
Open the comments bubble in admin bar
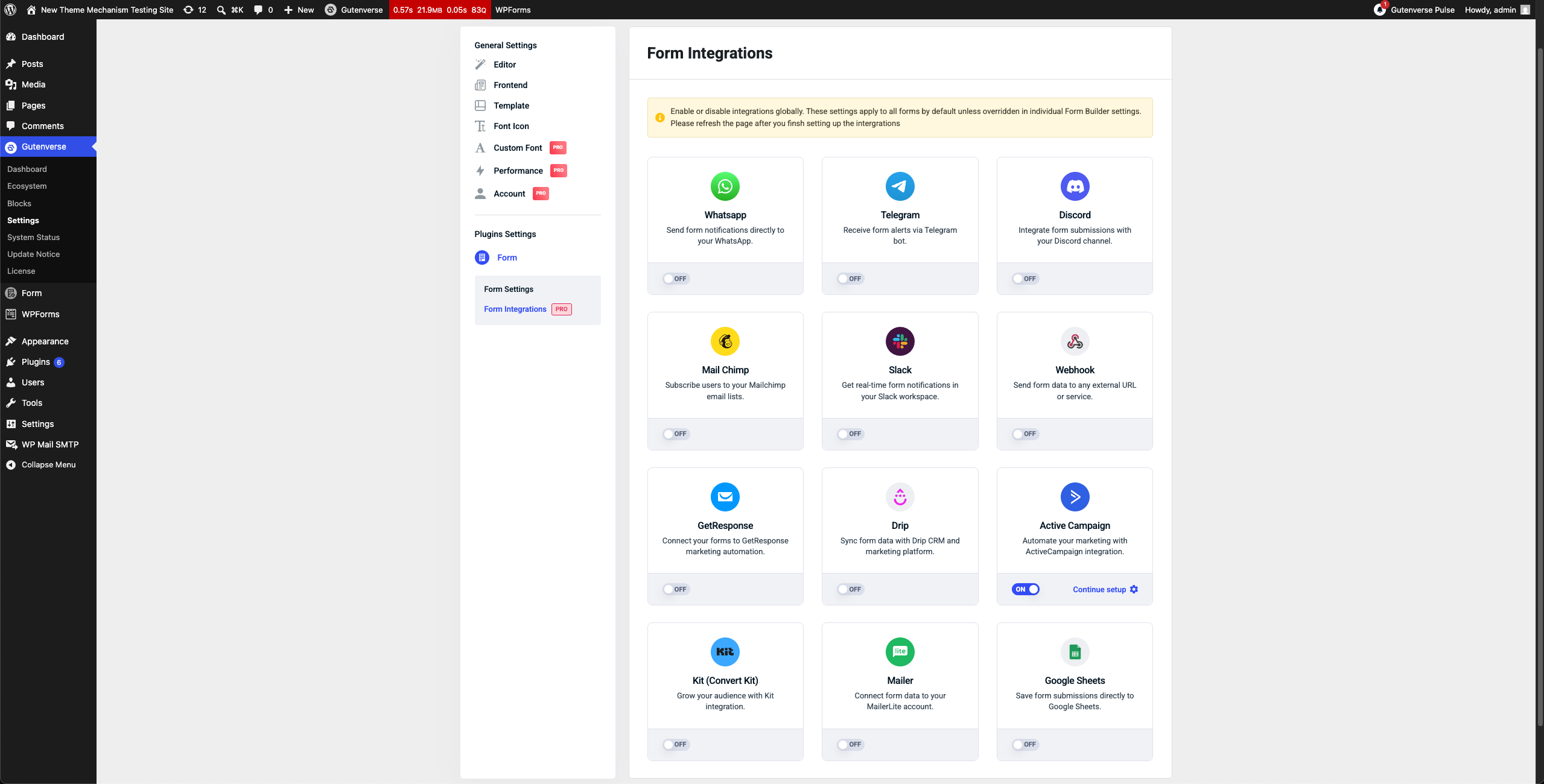click(x=263, y=10)
